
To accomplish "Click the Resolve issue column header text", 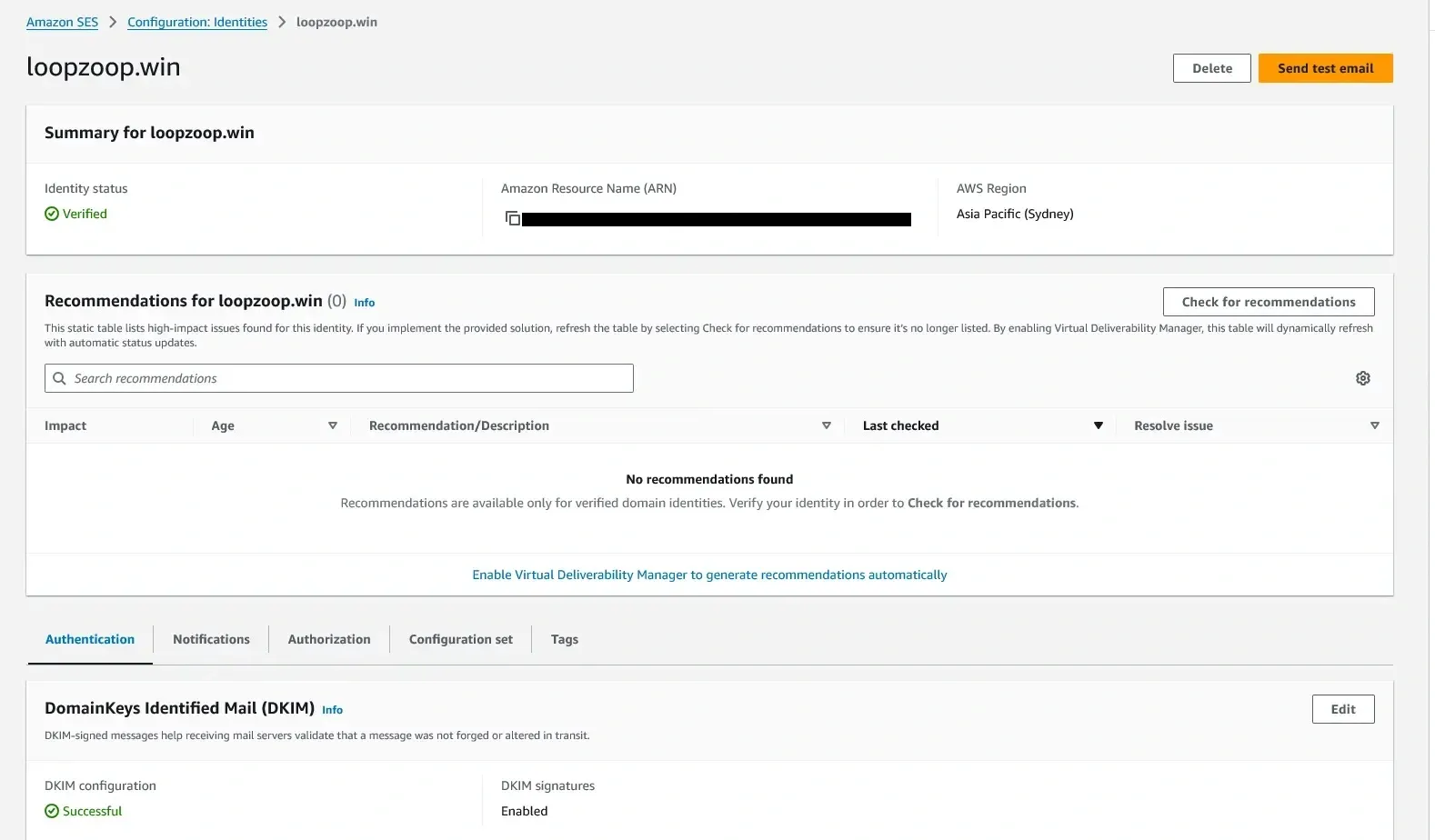I will tap(1173, 425).
